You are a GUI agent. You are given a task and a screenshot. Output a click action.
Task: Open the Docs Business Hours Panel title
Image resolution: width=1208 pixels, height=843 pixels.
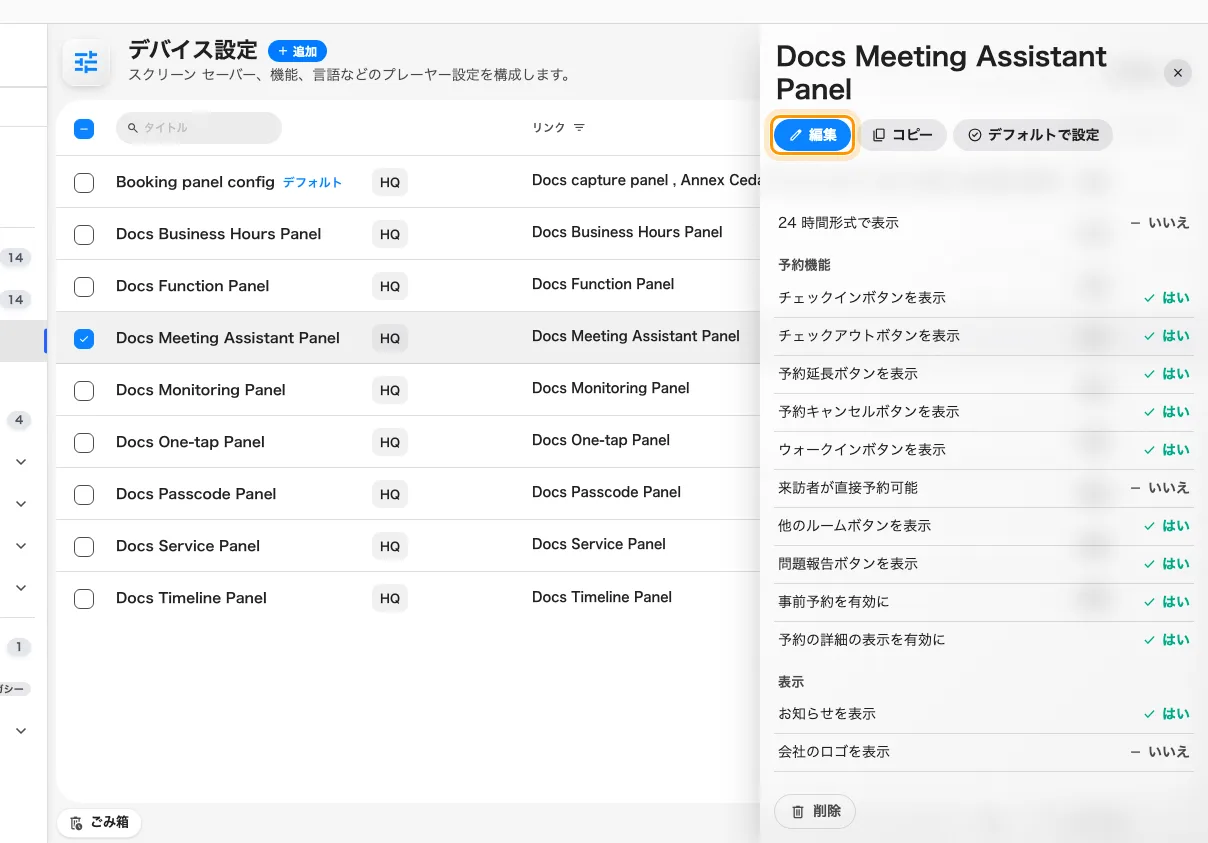[x=218, y=234]
